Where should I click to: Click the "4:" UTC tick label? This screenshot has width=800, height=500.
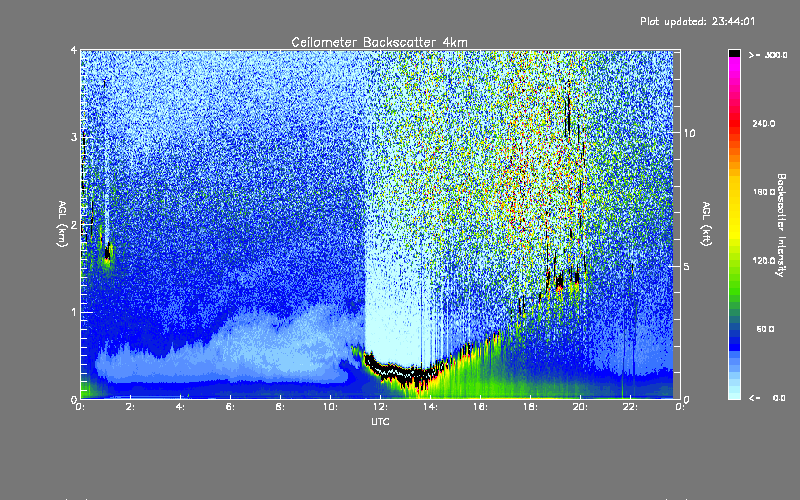(181, 407)
